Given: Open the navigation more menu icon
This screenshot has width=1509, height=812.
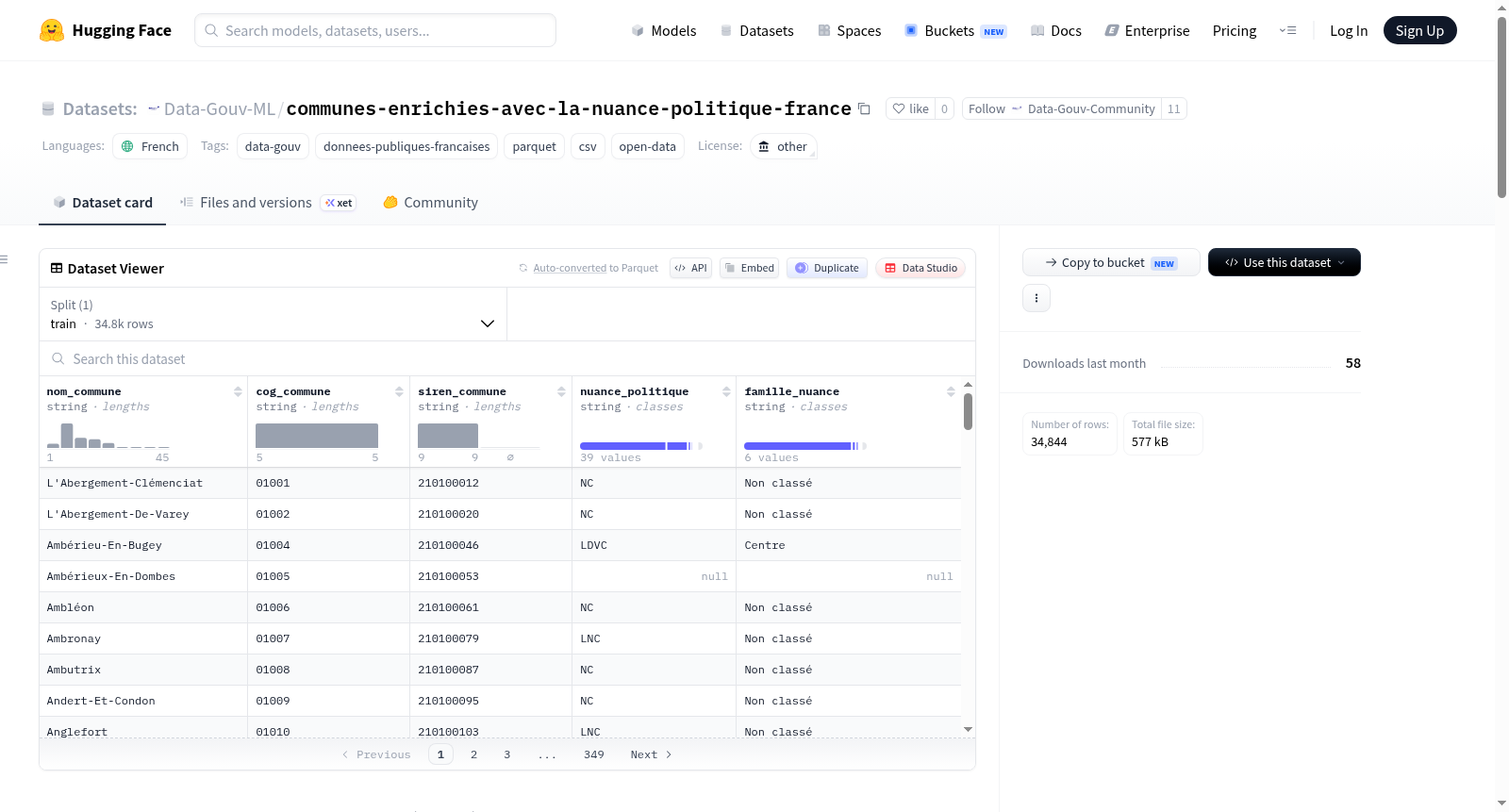Looking at the screenshot, I should [1287, 30].
